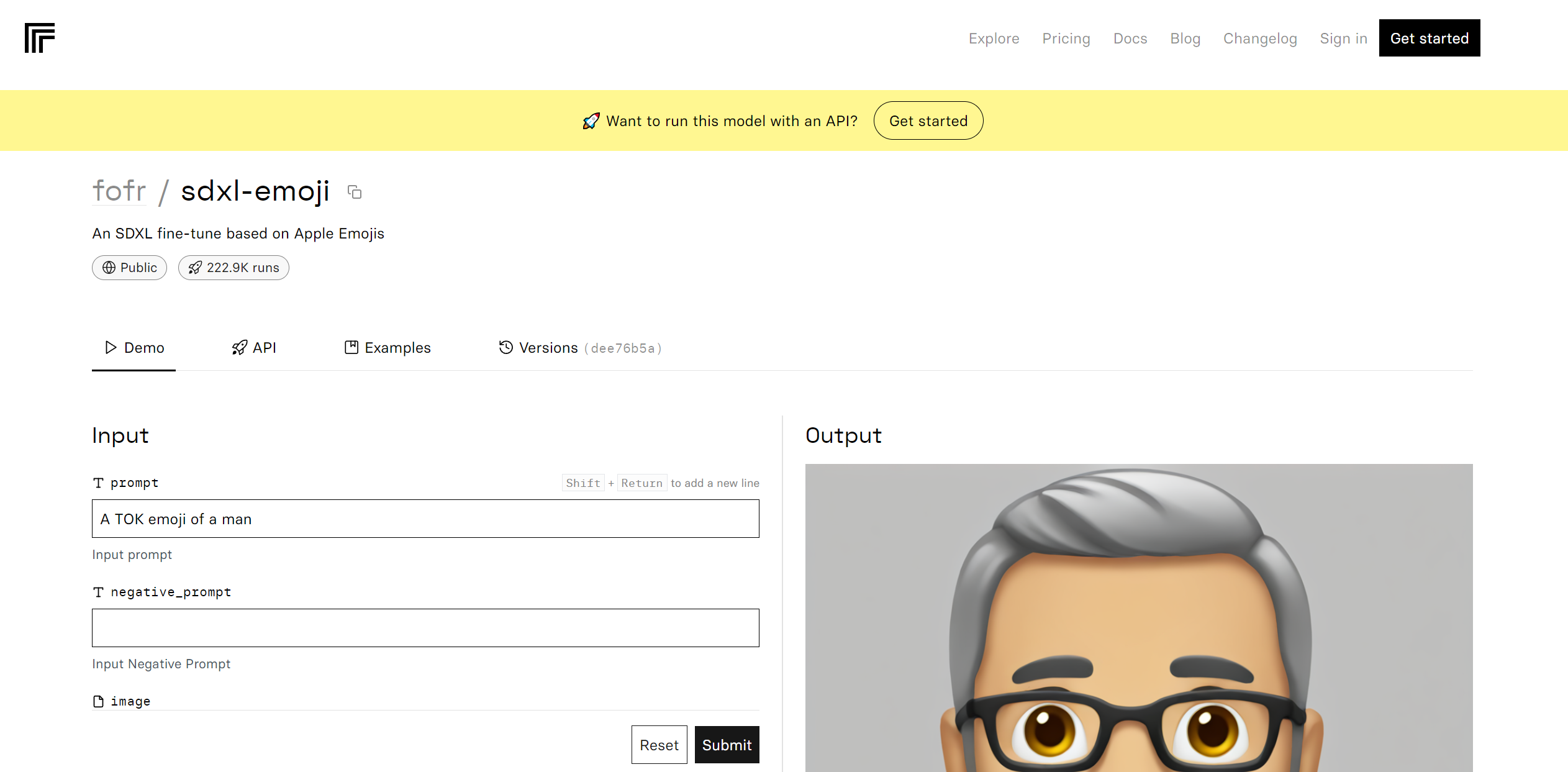Viewport: 1568px width, 772px height.
Task: Focus the negative_prompt text field
Action: pyautogui.click(x=425, y=628)
